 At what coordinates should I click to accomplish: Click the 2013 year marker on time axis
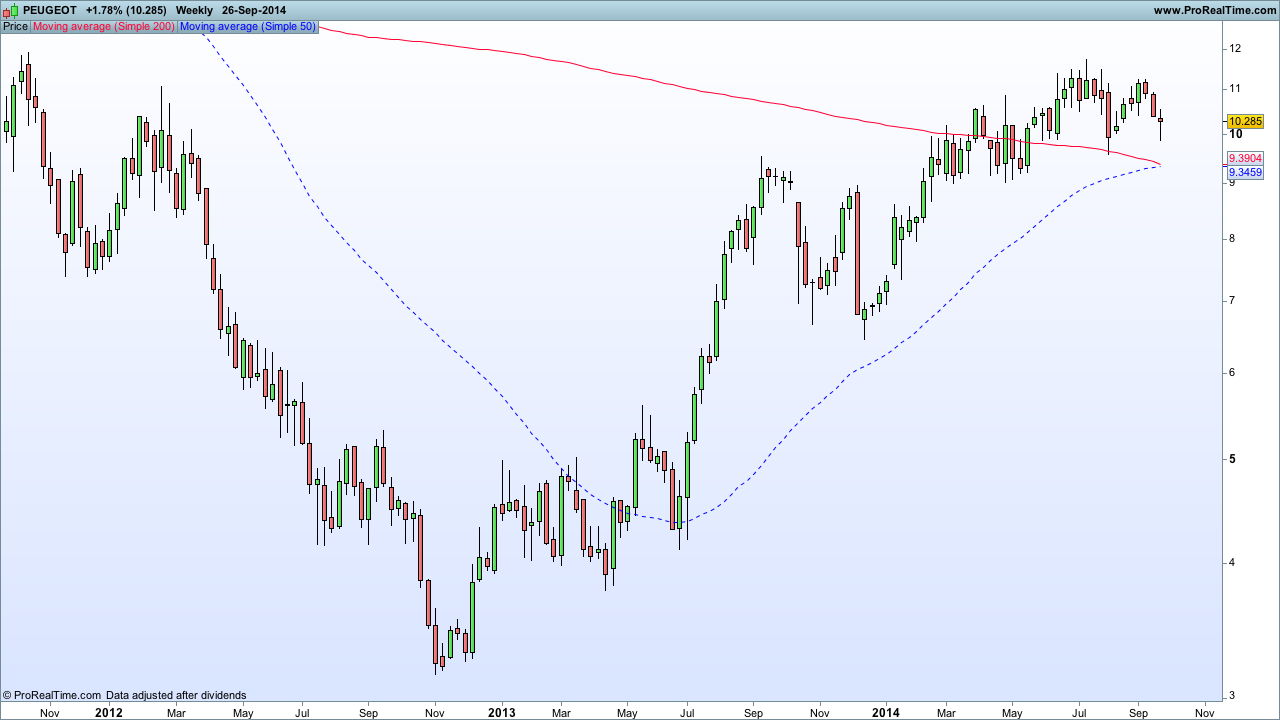coord(501,713)
